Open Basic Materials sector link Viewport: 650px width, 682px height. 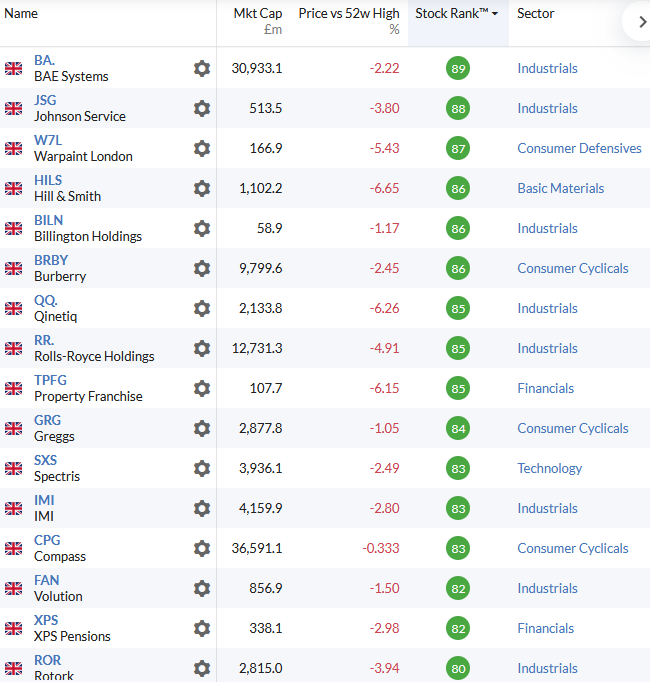[x=560, y=188]
